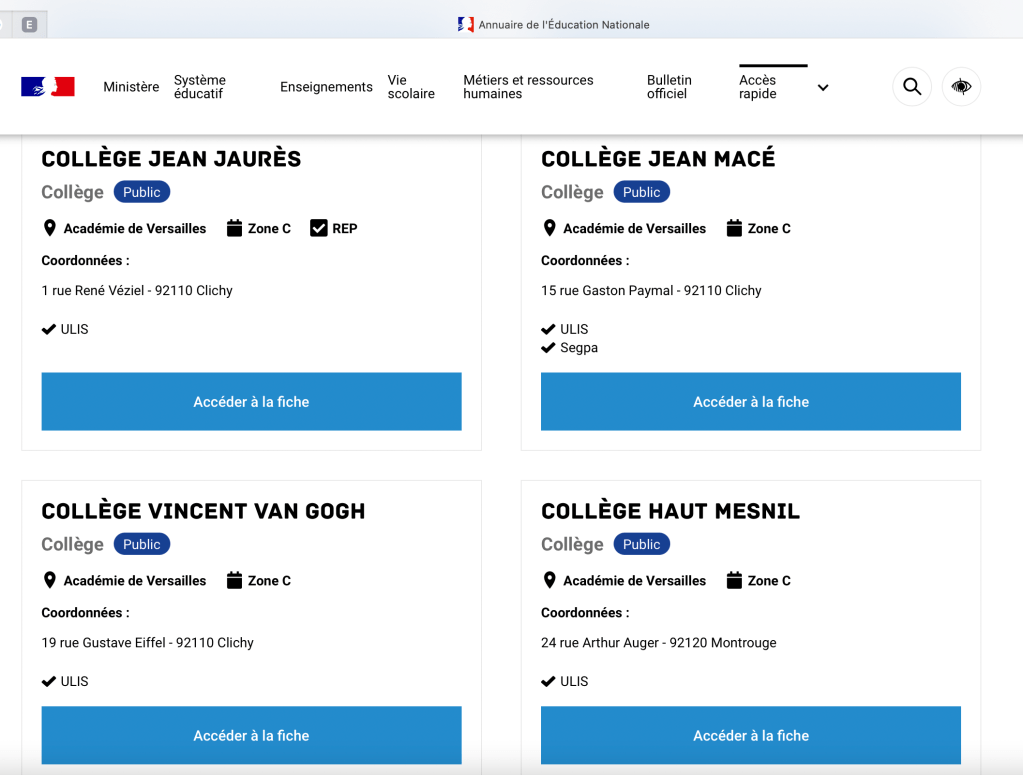Image resolution: width=1023 pixels, height=775 pixels.
Task: Expand the Accès rapide chevron dropdown
Action: (x=823, y=88)
